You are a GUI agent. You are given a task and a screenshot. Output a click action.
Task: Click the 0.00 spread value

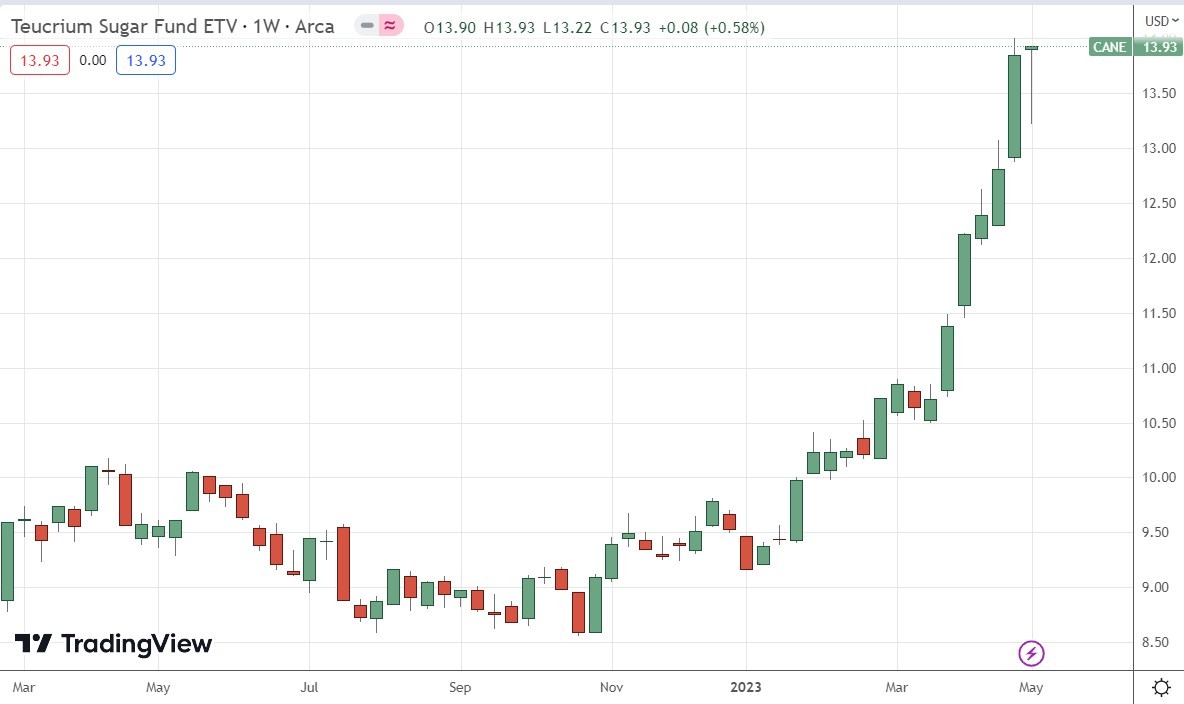[x=93, y=61]
